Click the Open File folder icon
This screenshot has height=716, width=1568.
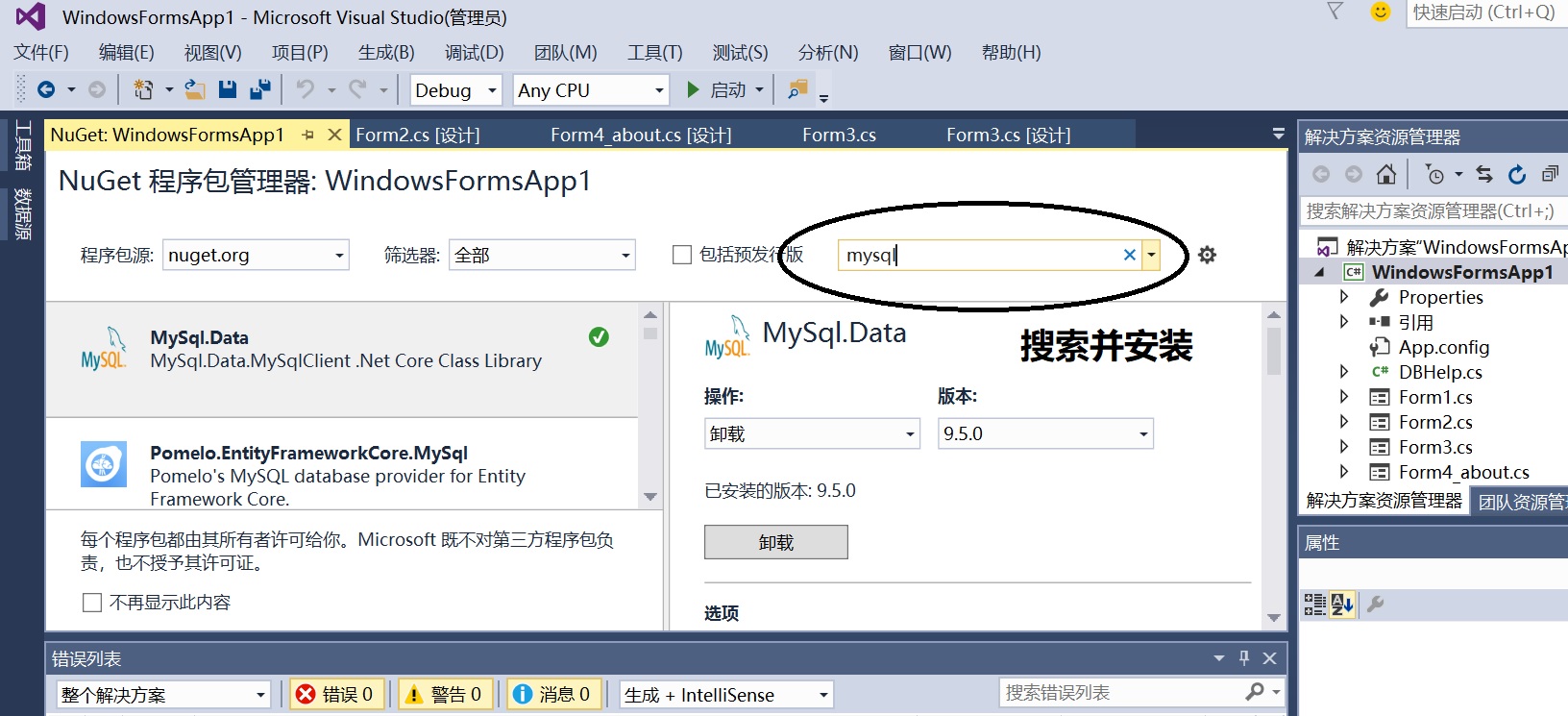coord(195,89)
